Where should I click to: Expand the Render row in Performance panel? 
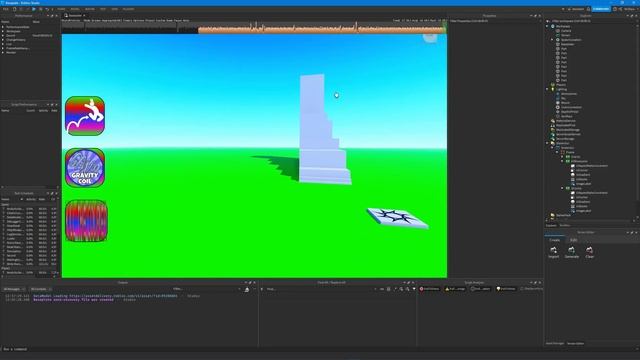(3, 53)
